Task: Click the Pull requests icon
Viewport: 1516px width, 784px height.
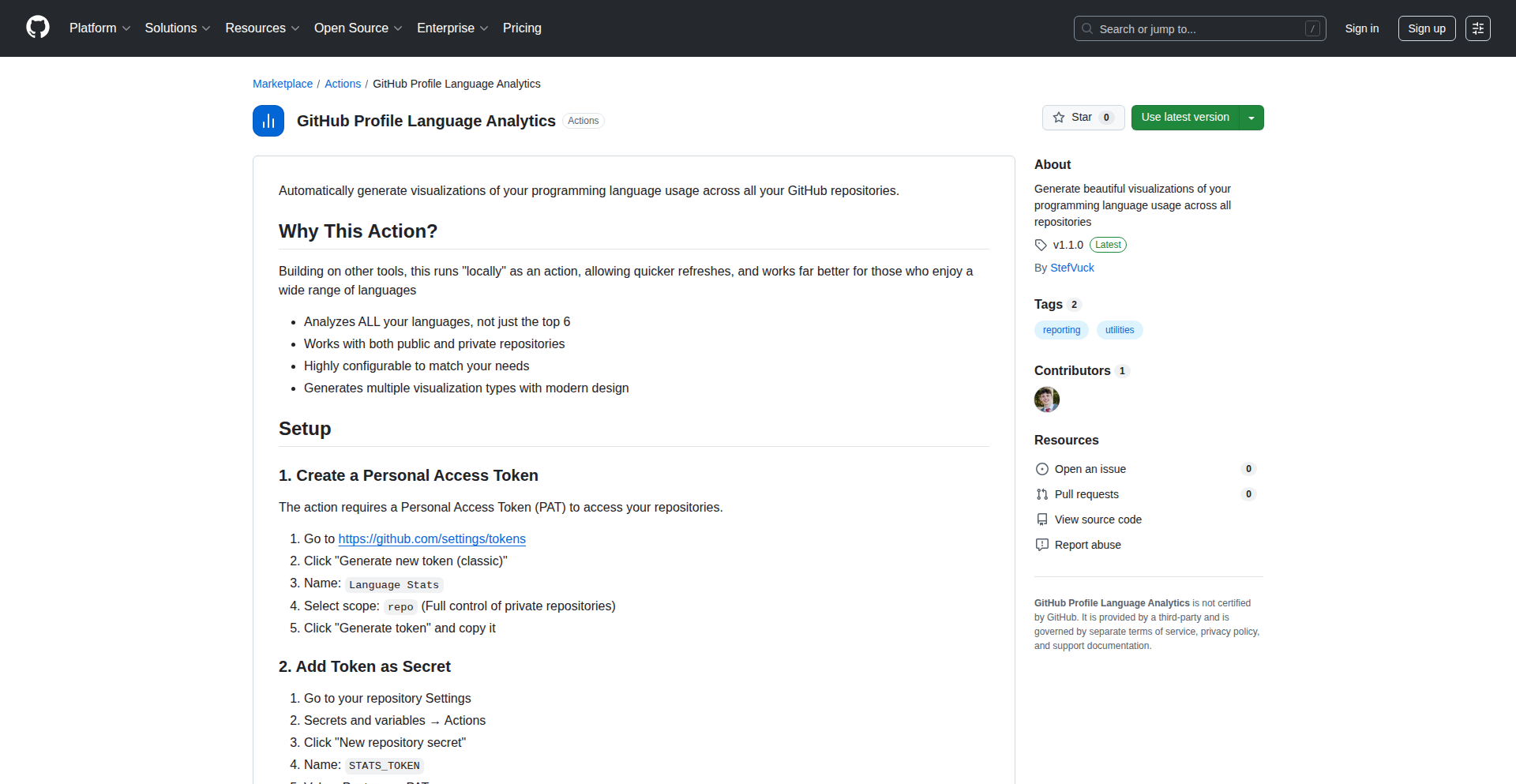Action: click(1042, 493)
